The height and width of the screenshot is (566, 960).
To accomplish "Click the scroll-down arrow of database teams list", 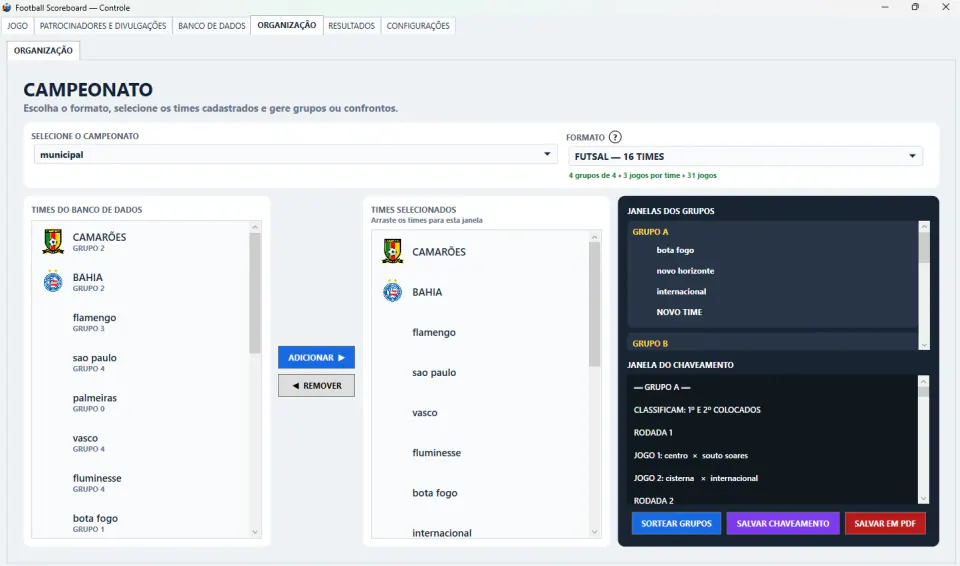I will coord(255,532).
